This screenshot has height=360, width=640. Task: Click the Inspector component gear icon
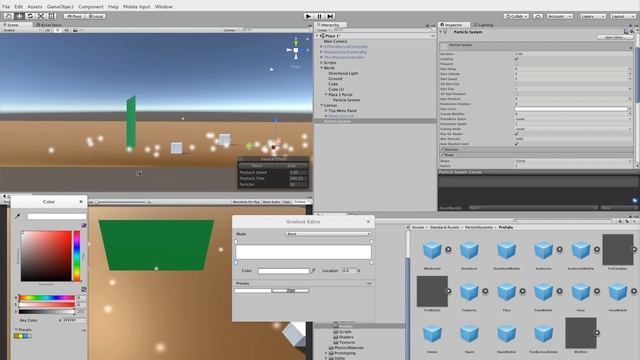pos(632,31)
